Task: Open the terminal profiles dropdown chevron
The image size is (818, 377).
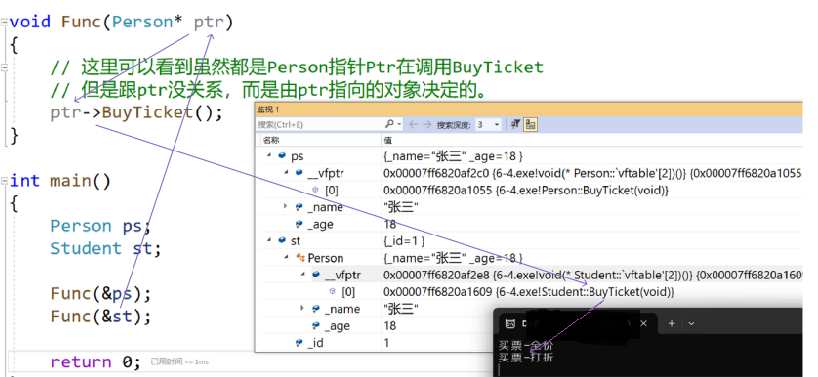Action: [x=691, y=323]
